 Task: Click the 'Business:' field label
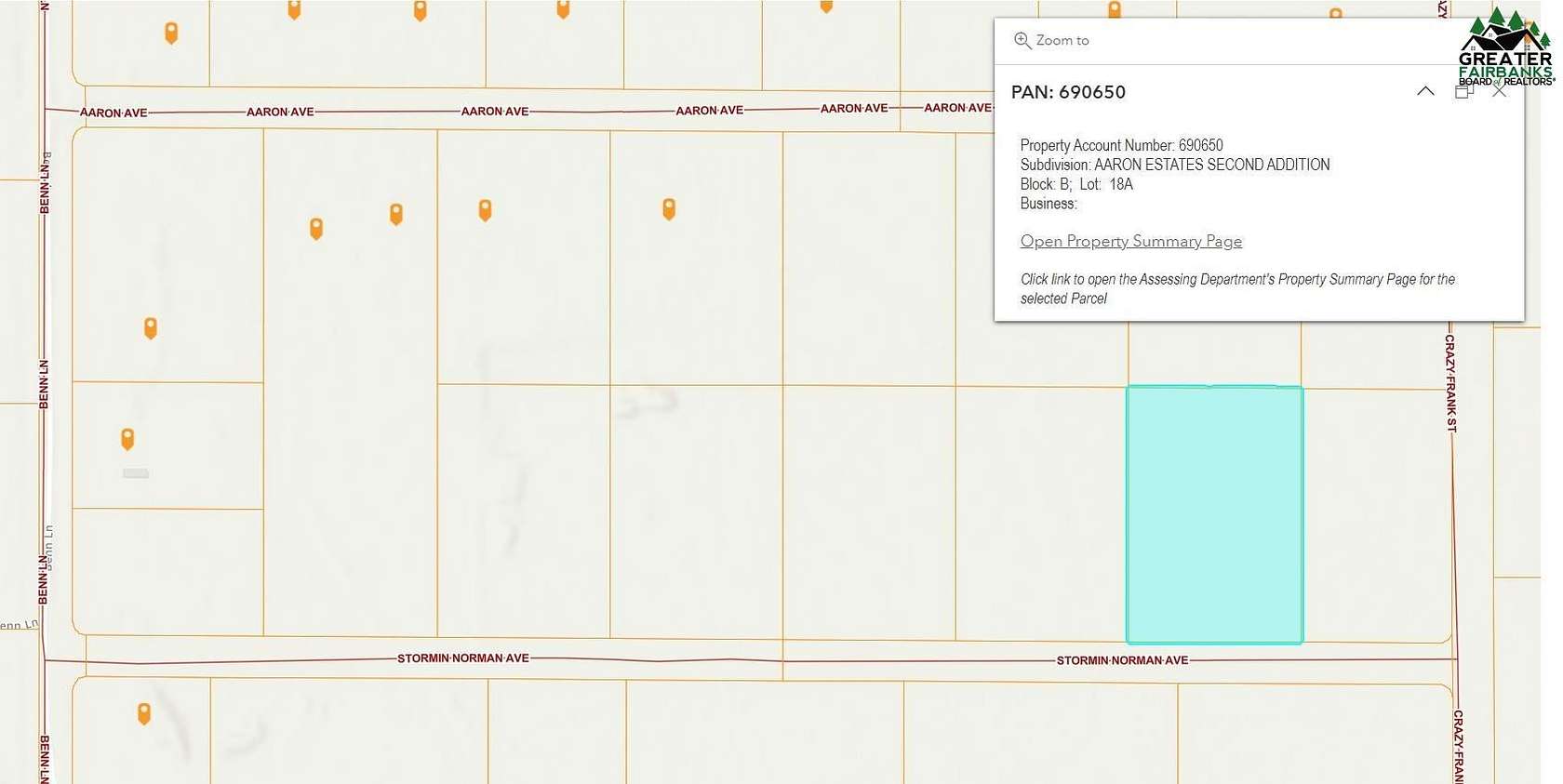coord(1049,204)
